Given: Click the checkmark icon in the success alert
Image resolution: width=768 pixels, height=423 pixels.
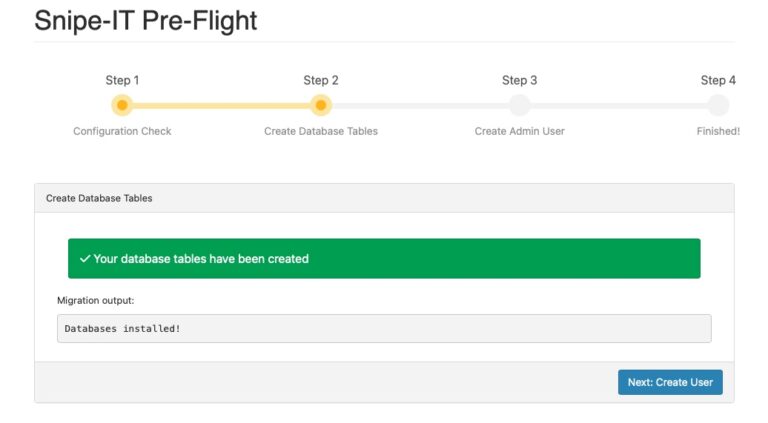Looking at the screenshot, I should coord(85,259).
